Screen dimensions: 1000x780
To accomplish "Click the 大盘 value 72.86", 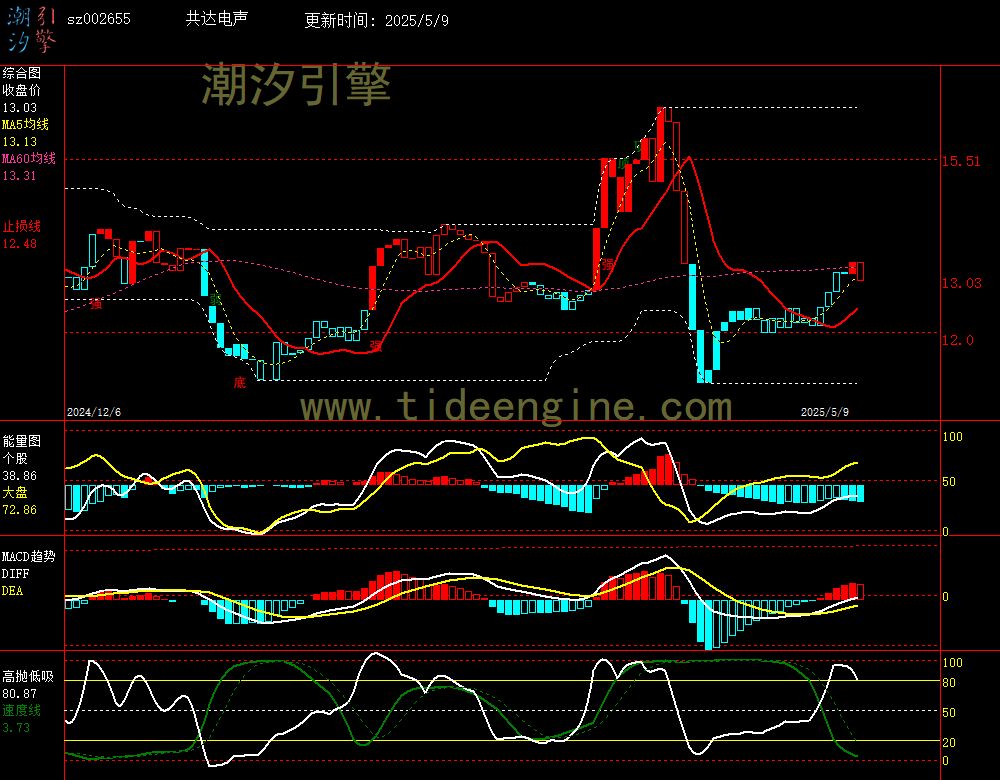I will pos(20,510).
